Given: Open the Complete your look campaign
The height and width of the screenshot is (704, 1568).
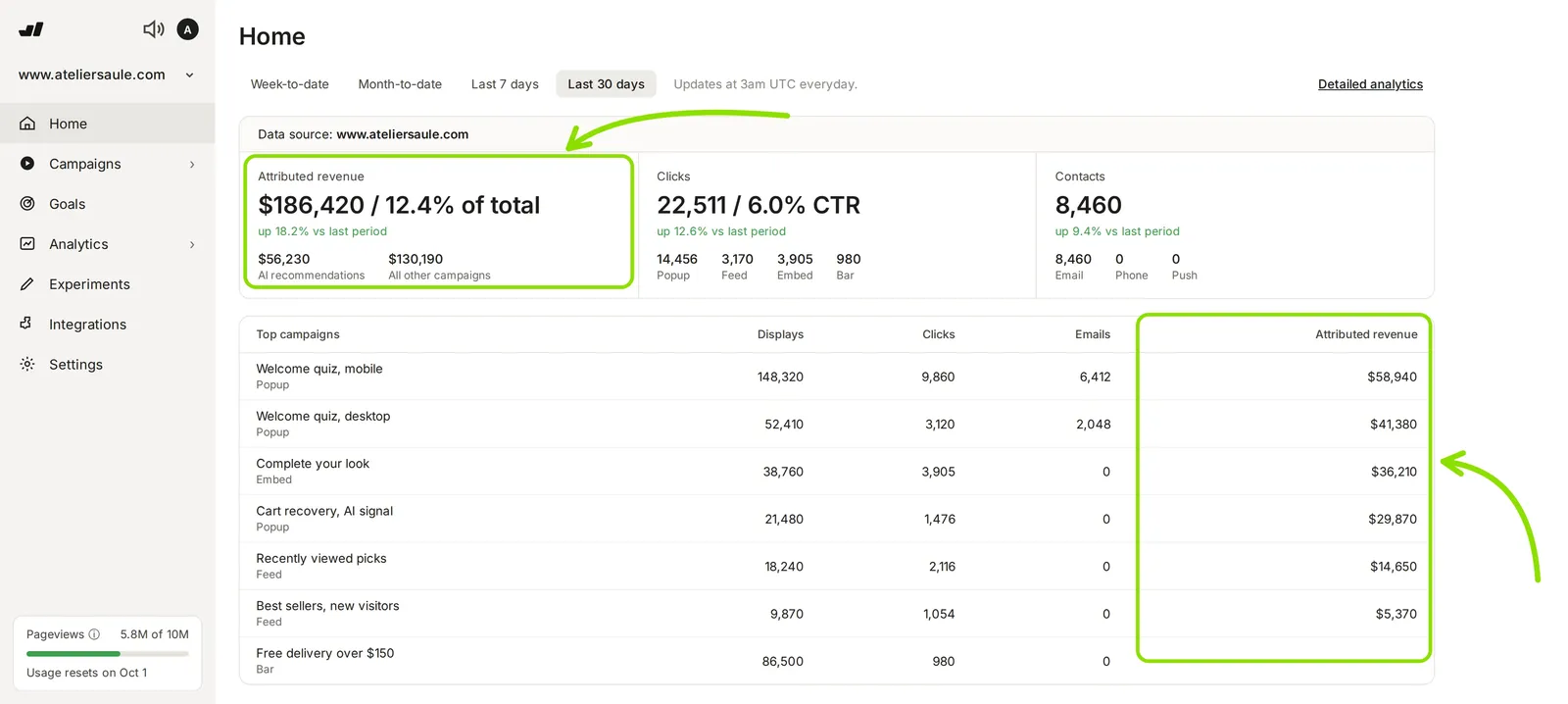Looking at the screenshot, I should [313, 464].
